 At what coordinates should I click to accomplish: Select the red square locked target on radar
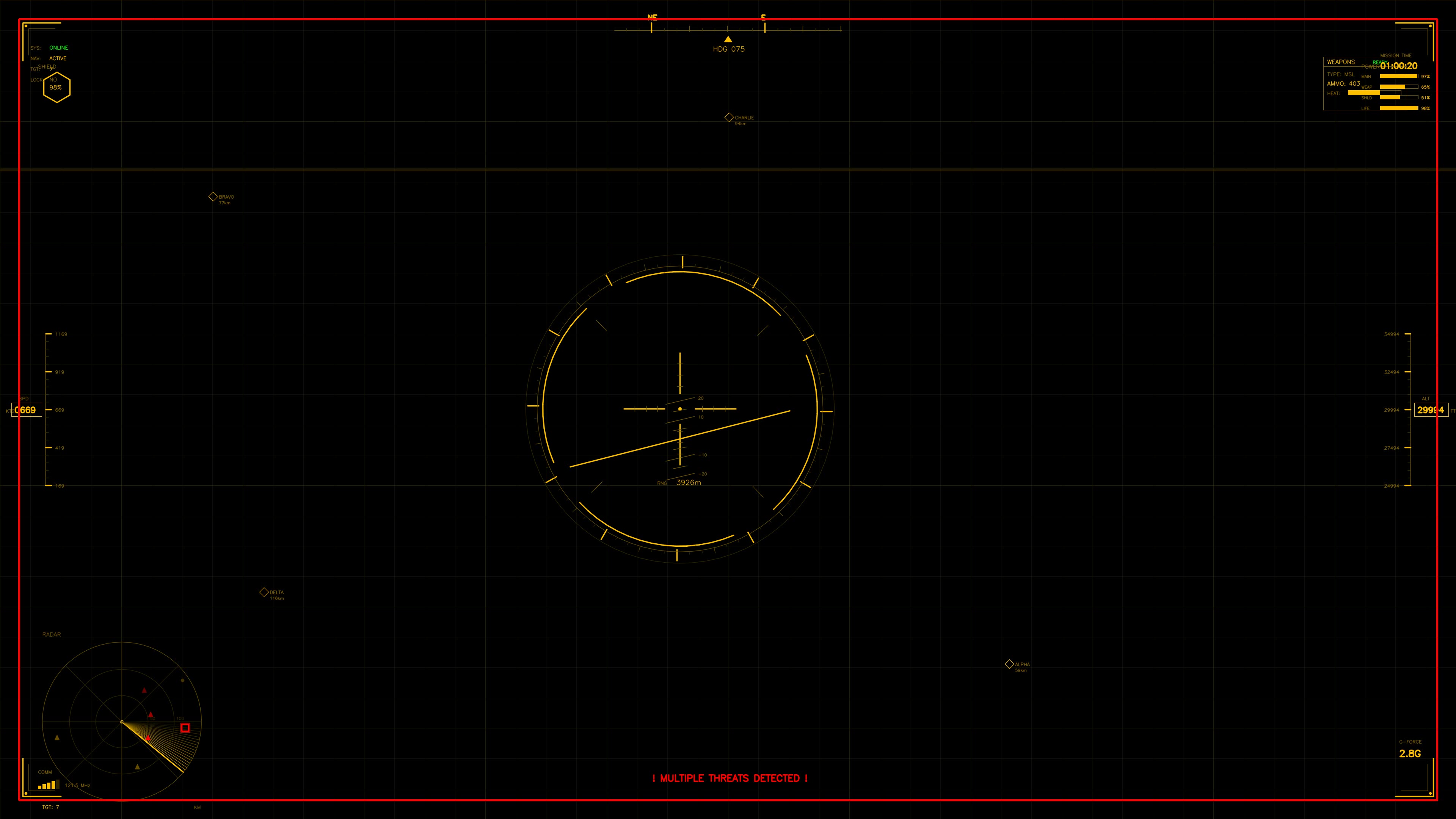click(x=185, y=728)
